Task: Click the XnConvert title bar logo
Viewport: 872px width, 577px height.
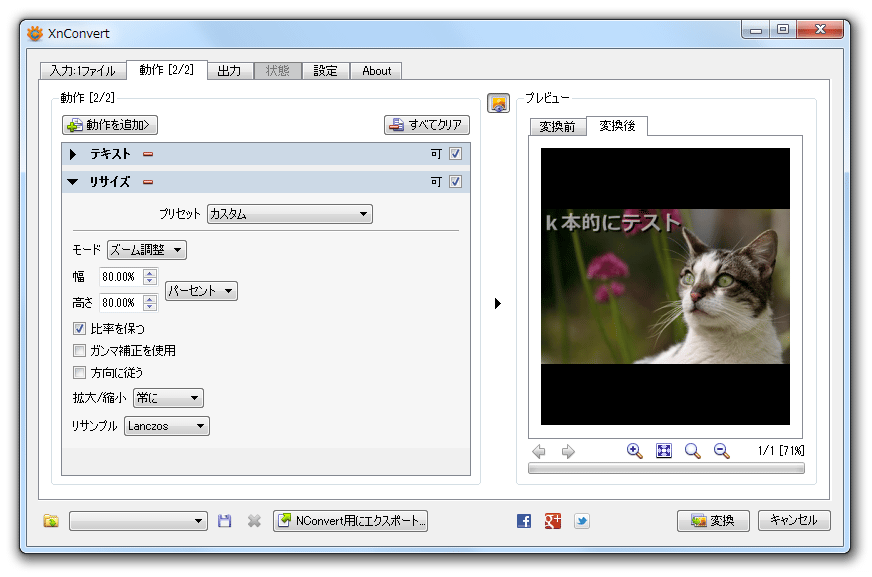Action: pos(35,33)
